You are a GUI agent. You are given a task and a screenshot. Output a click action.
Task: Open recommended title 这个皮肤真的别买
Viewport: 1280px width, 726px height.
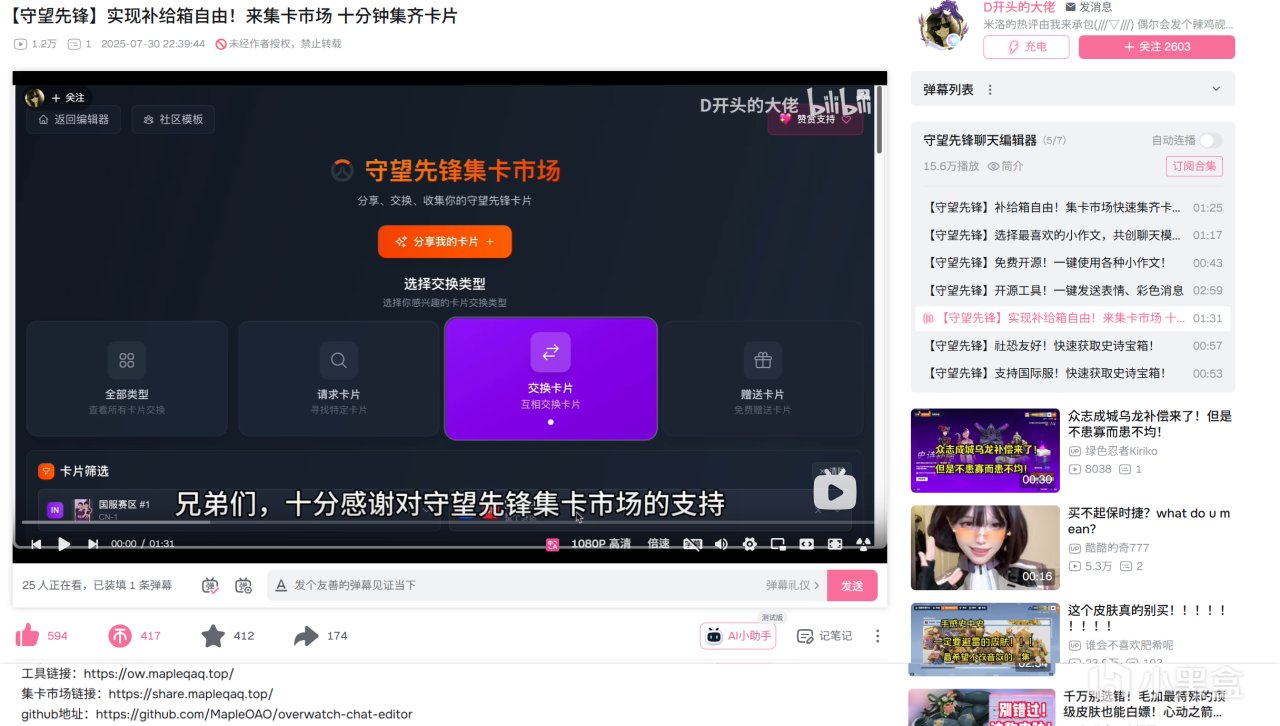(x=1148, y=618)
